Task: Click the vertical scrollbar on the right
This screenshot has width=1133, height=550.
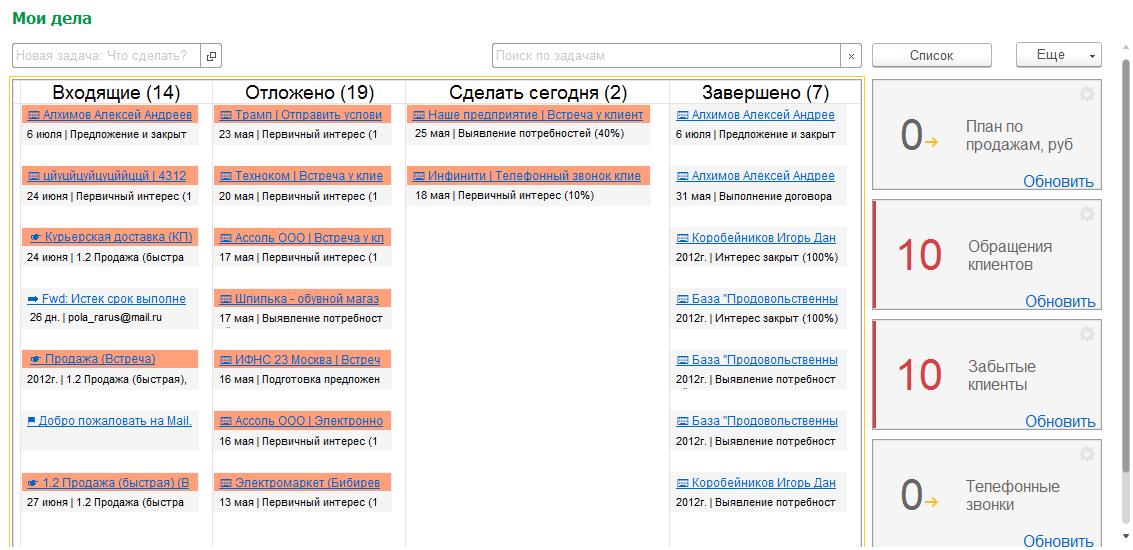Action: point(1126,300)
